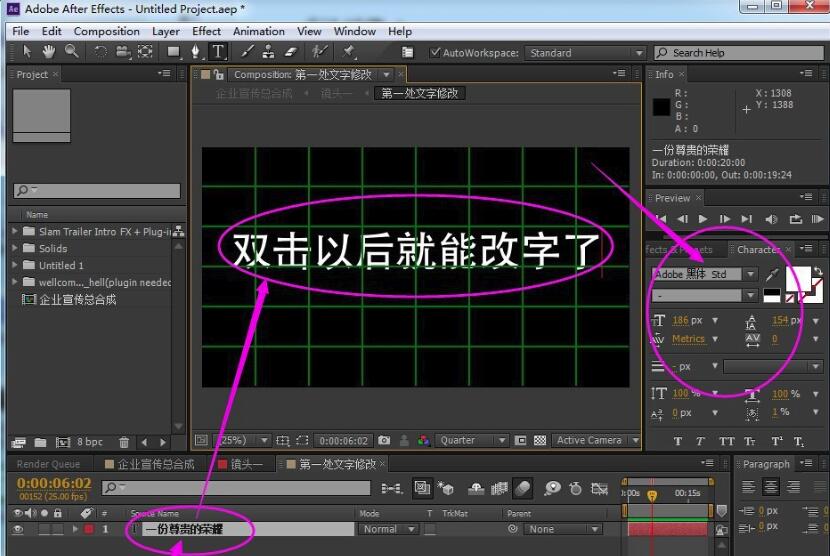Viewport: 830px width, 556px height.
Task: Select the Selection arrow tool
Action: pyautogui.click(x=28, y=52)
